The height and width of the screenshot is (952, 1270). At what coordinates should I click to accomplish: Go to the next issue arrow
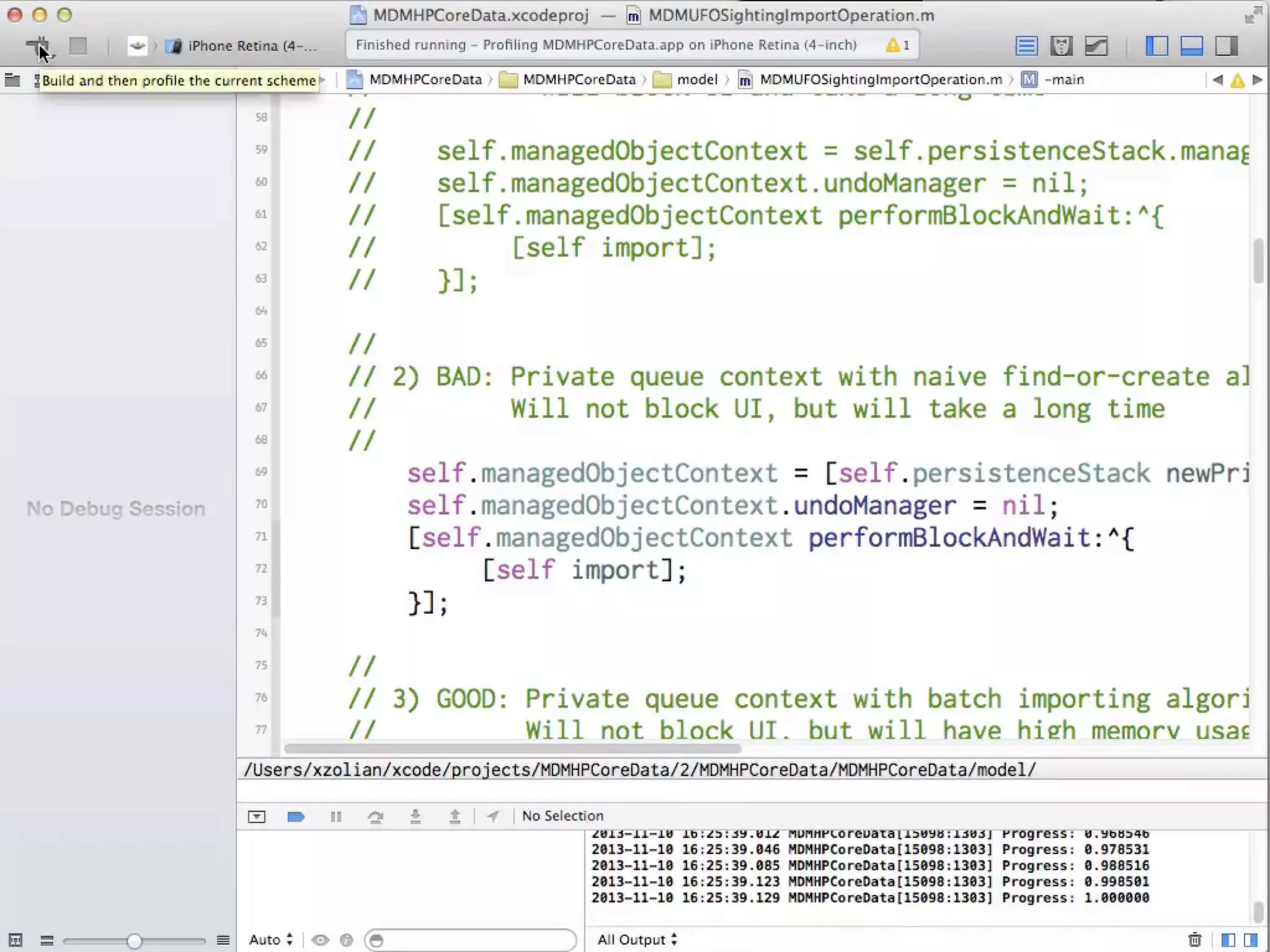[1257, 80]
